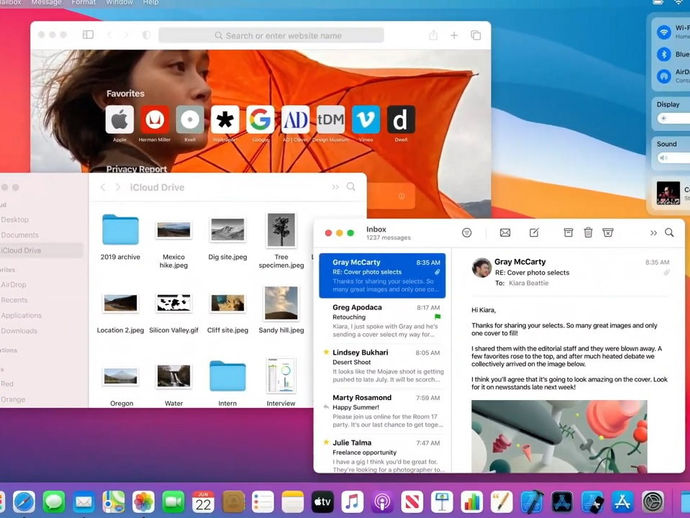Select Downloads in Finder sidebar
690x518 pixels.
tap(19, 331)
